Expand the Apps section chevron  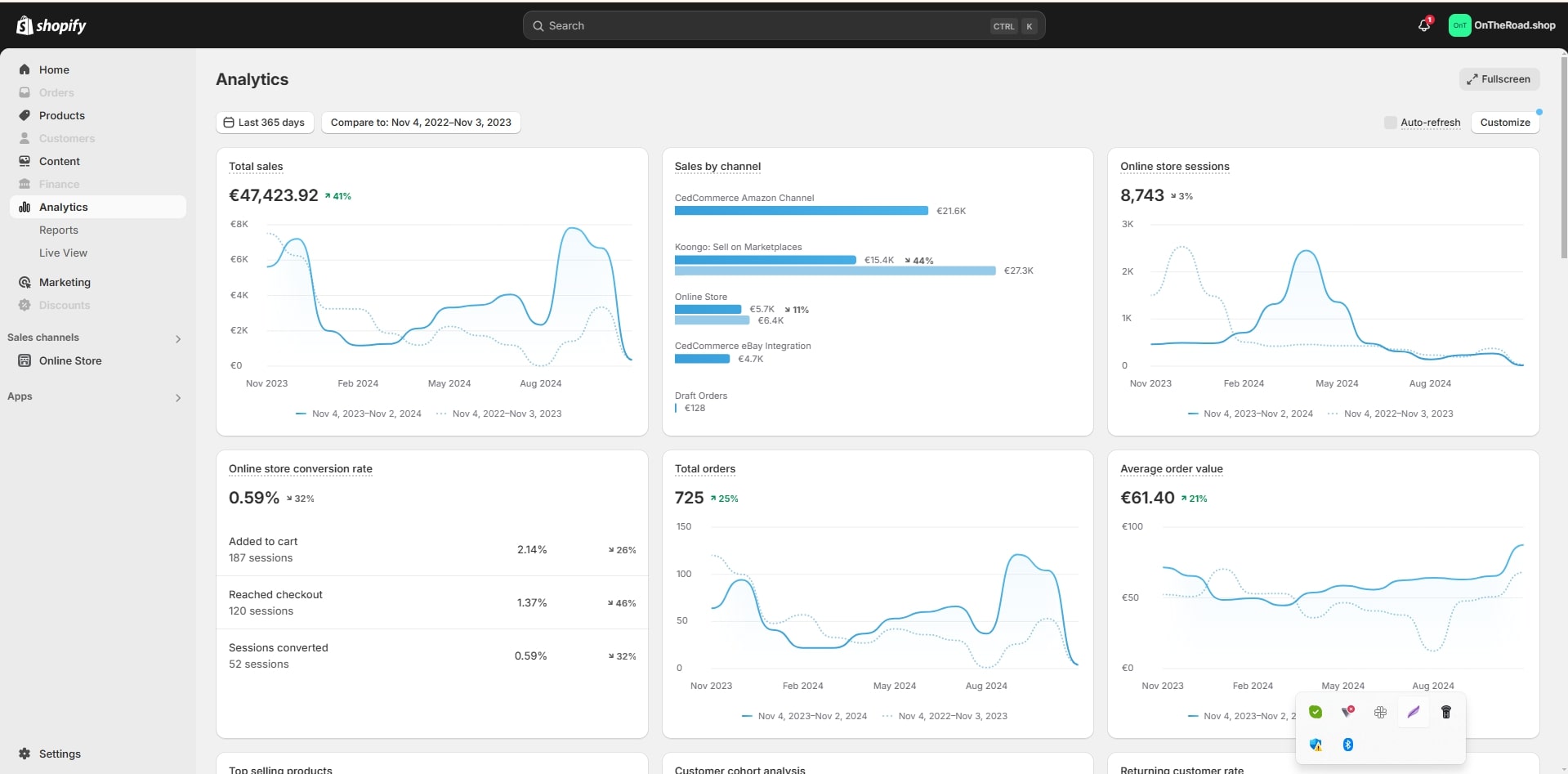[178, 397]
